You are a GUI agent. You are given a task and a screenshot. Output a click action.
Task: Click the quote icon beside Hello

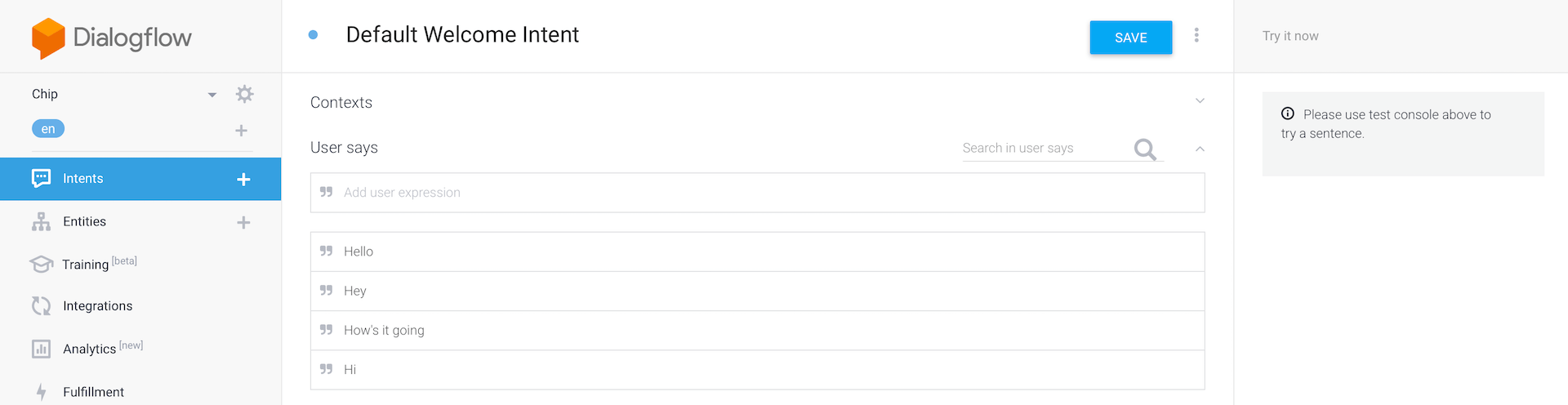coord(327,251)
